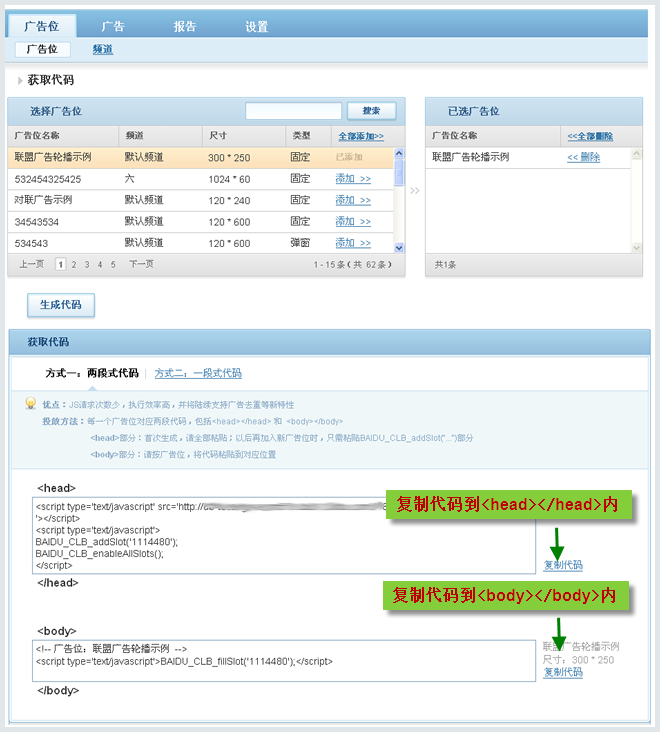Go to page 2 of slot list

[74, 265]
